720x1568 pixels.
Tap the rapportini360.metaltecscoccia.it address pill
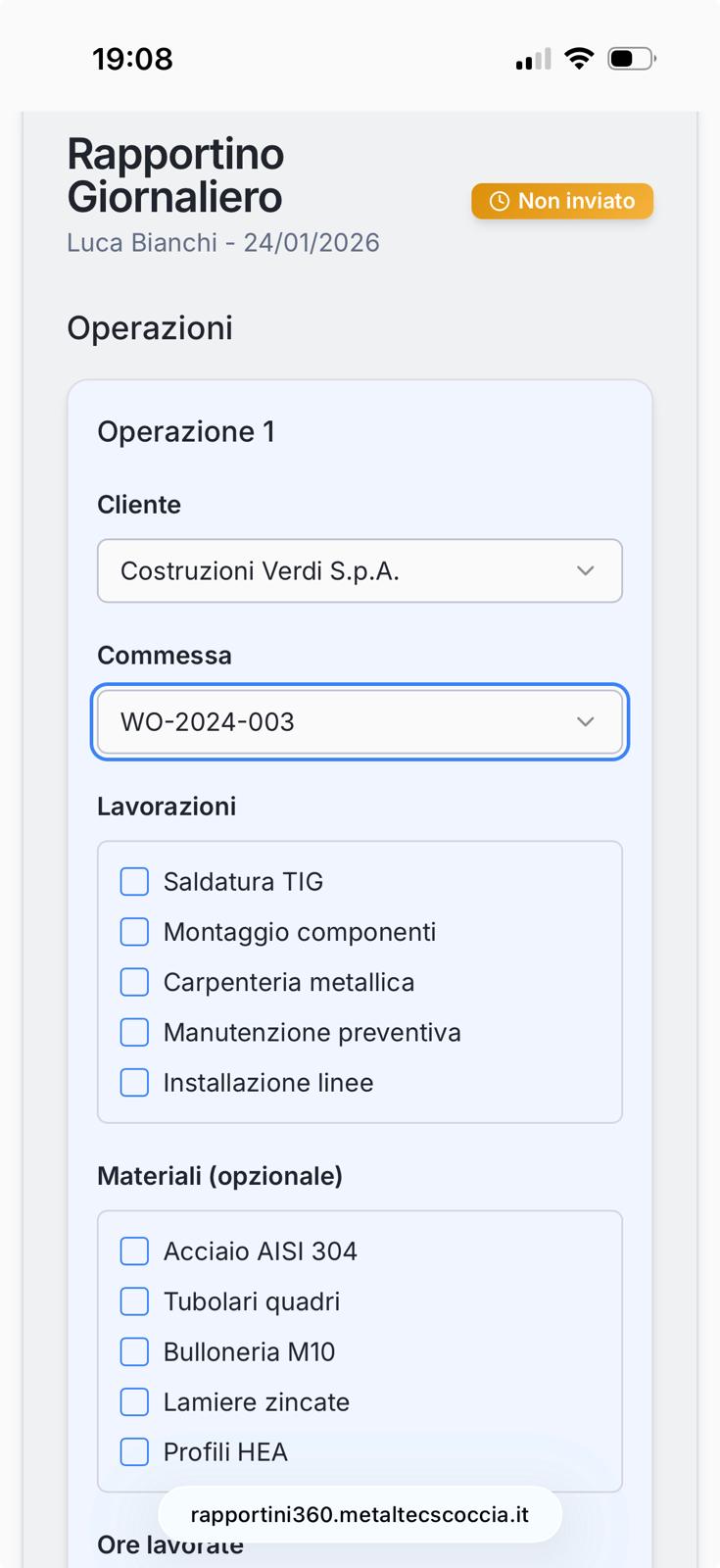click(x=360, y=1514)
